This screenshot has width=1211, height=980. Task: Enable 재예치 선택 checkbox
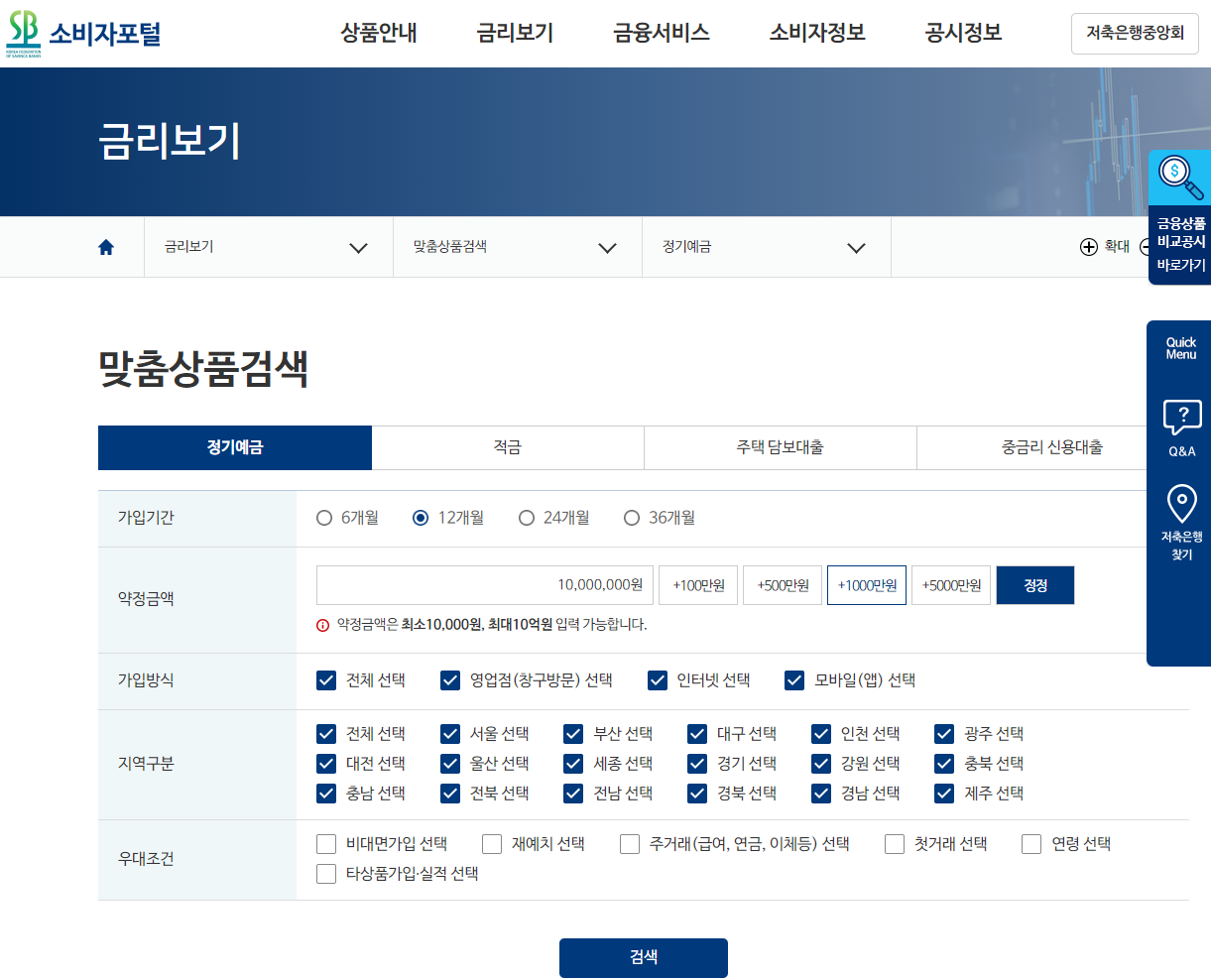tap(492, 844)
